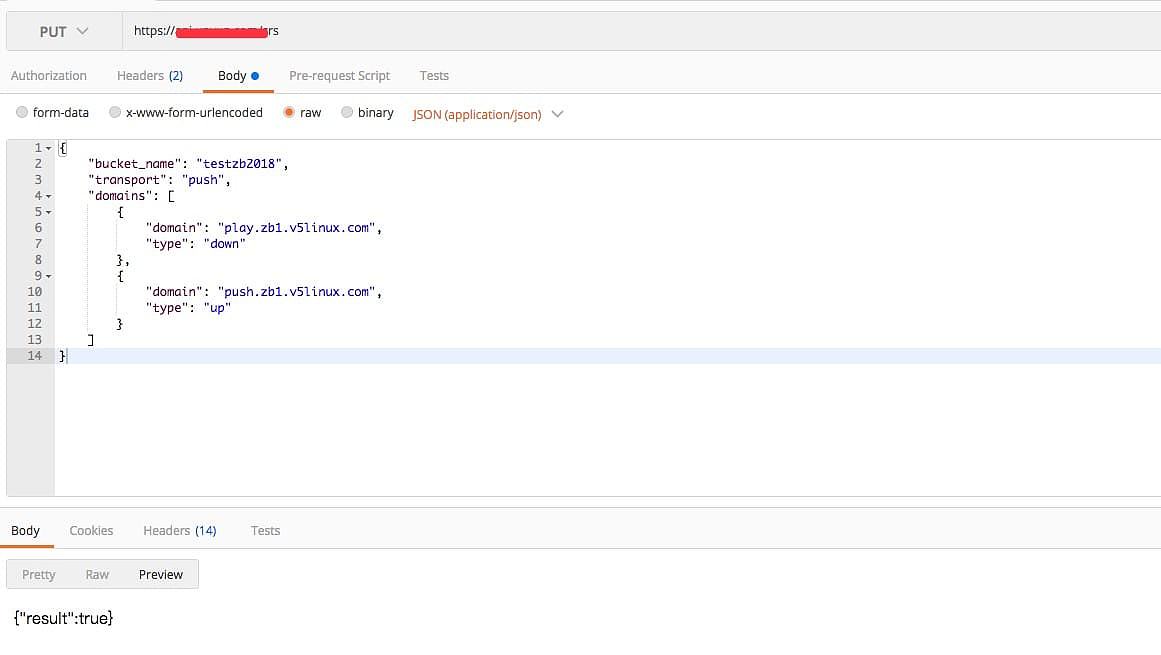This screenshot has height=655, width=1161.
Task: Choose the x-www-form-urlencoded body option
Action: (x=115, y=113)
